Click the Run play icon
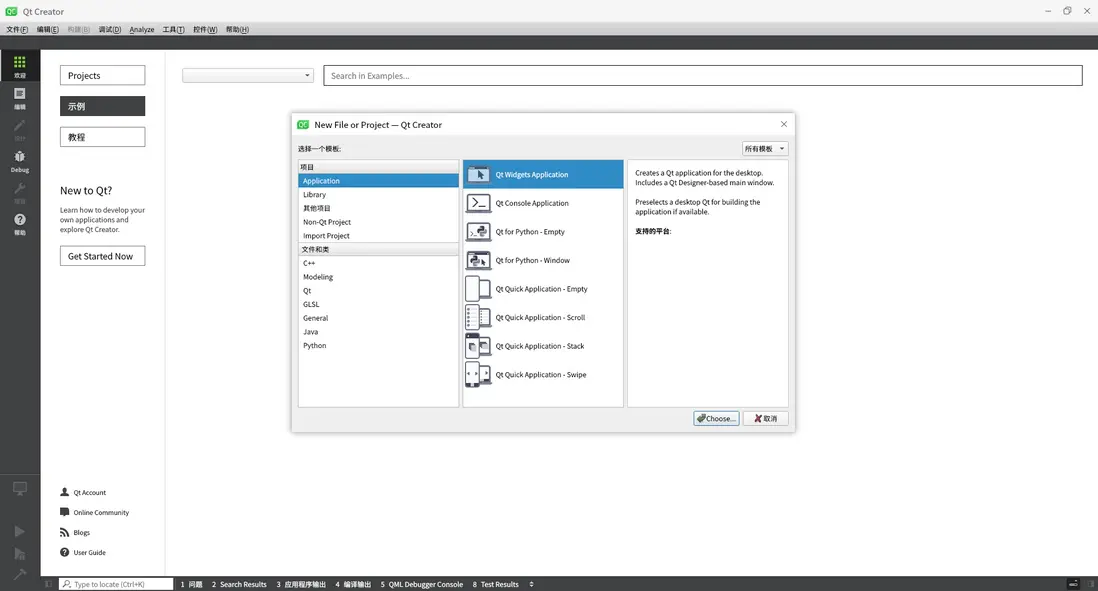This screenshot has height=591, width=1098. [x=20, y=531]
